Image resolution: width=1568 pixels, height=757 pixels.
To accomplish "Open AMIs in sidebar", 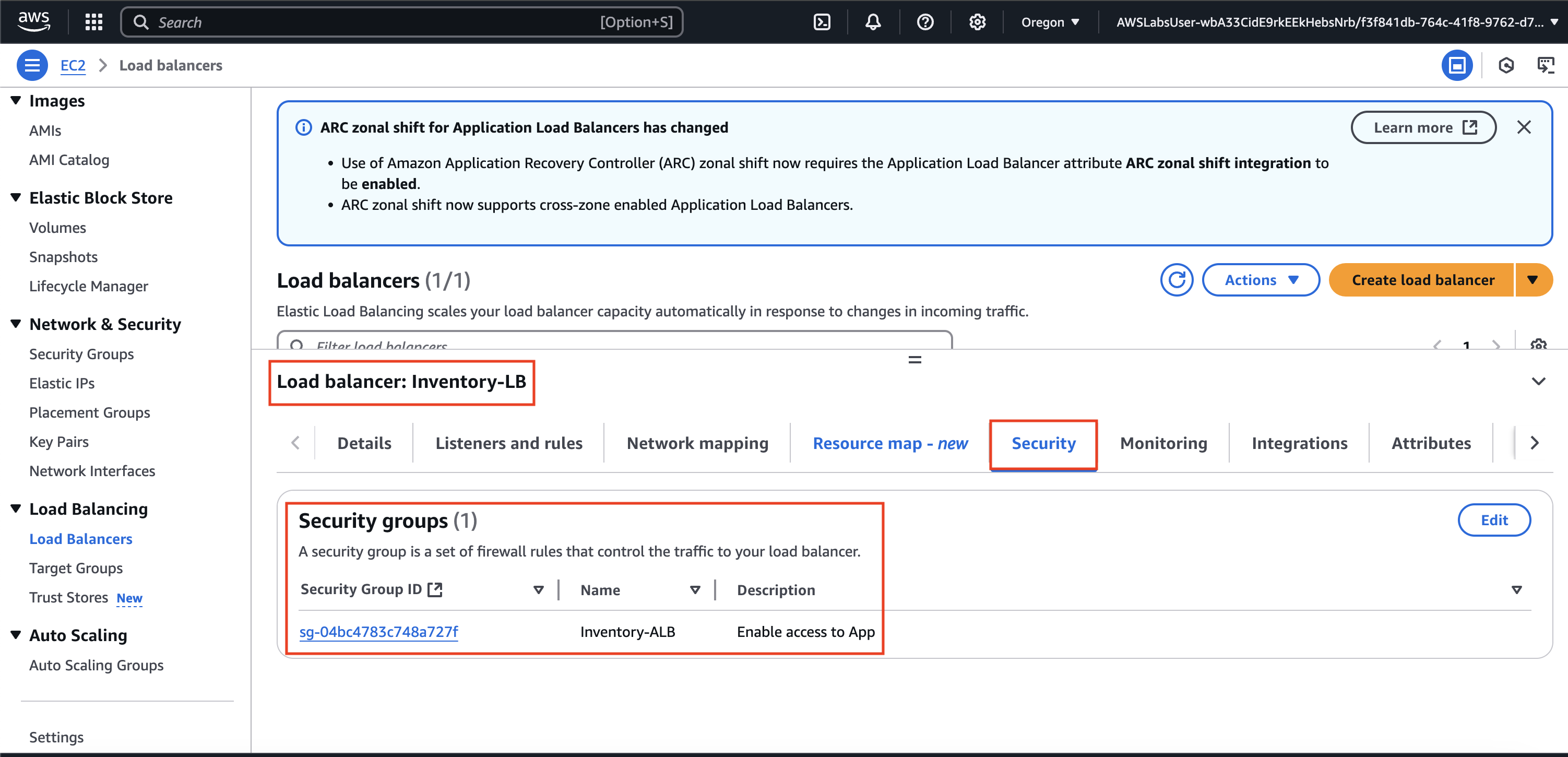I will click(x=45, y=131).
